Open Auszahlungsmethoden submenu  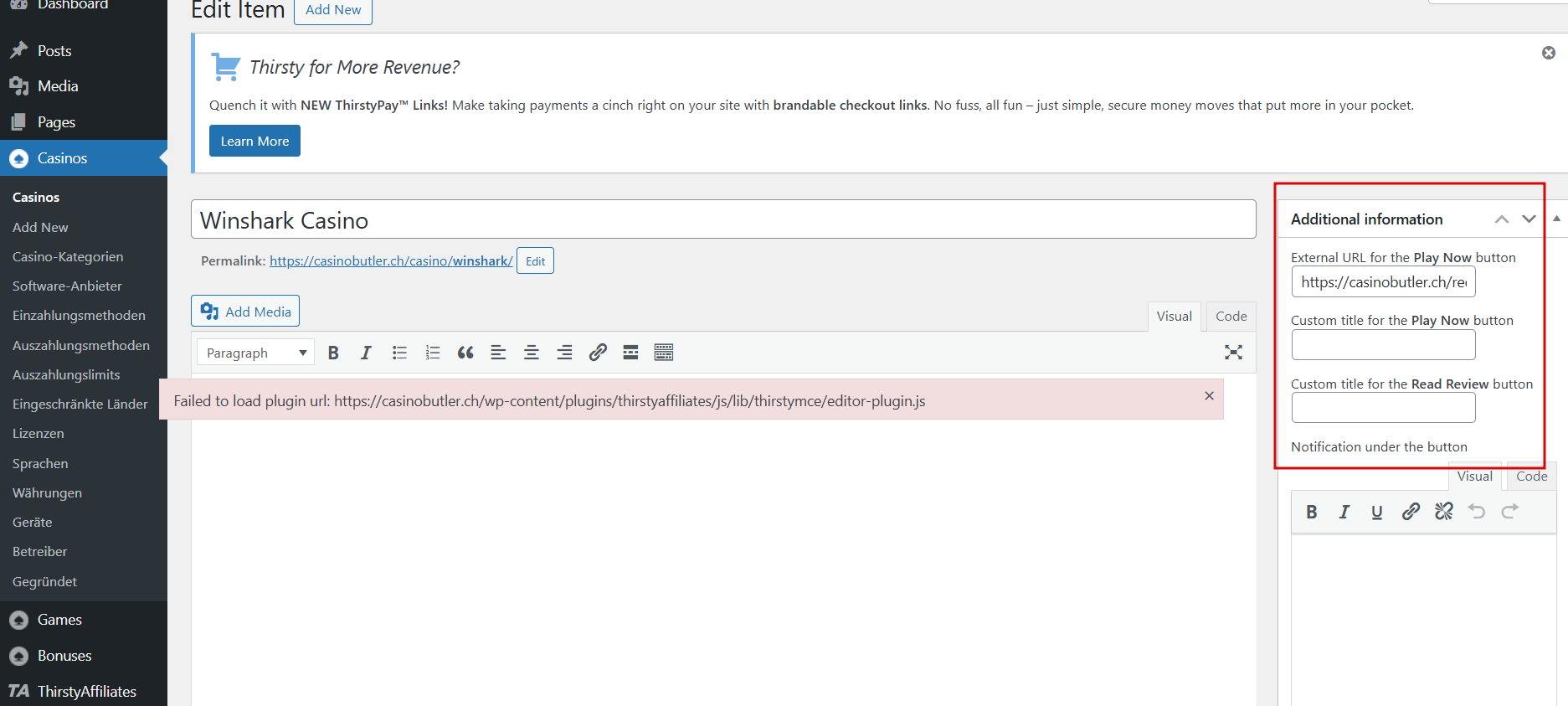pyautogui.click(x=81, y=345)
